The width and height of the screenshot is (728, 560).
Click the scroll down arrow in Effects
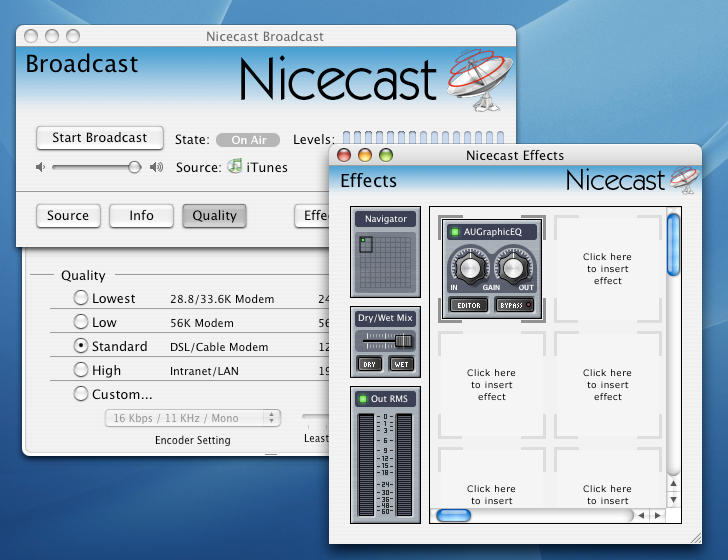673,500
